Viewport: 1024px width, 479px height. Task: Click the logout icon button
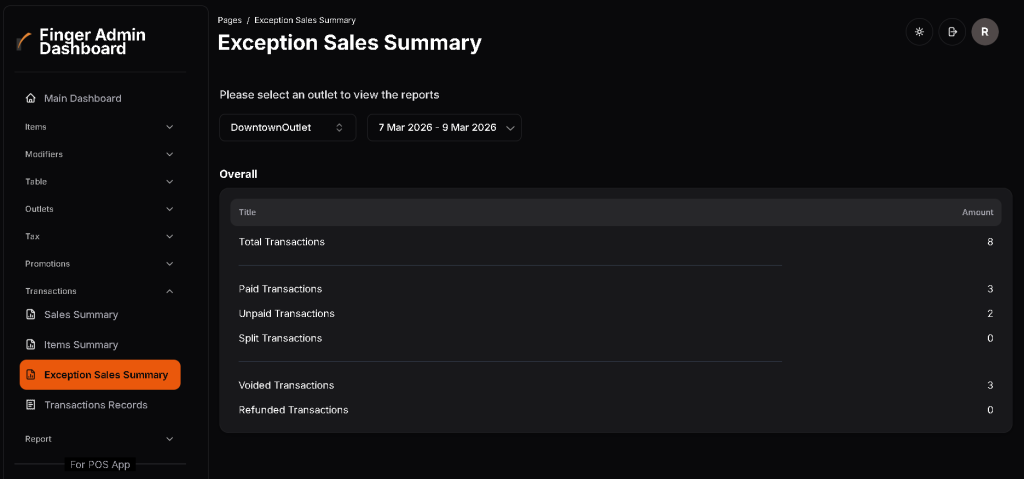[952, 32]
